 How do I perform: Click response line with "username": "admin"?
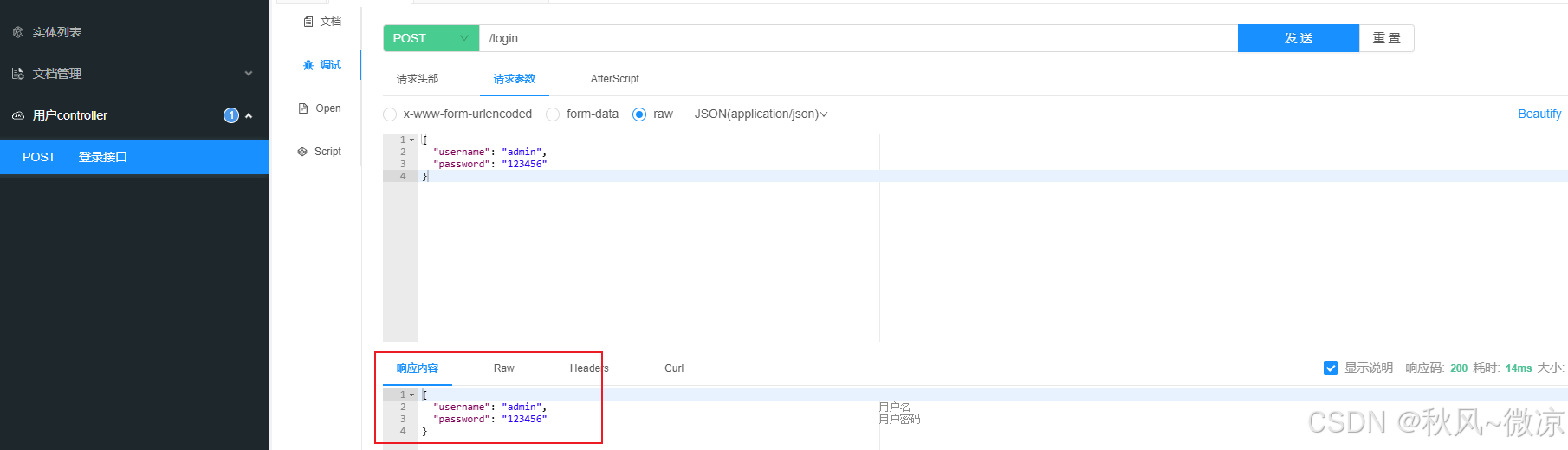pos(489,407)
